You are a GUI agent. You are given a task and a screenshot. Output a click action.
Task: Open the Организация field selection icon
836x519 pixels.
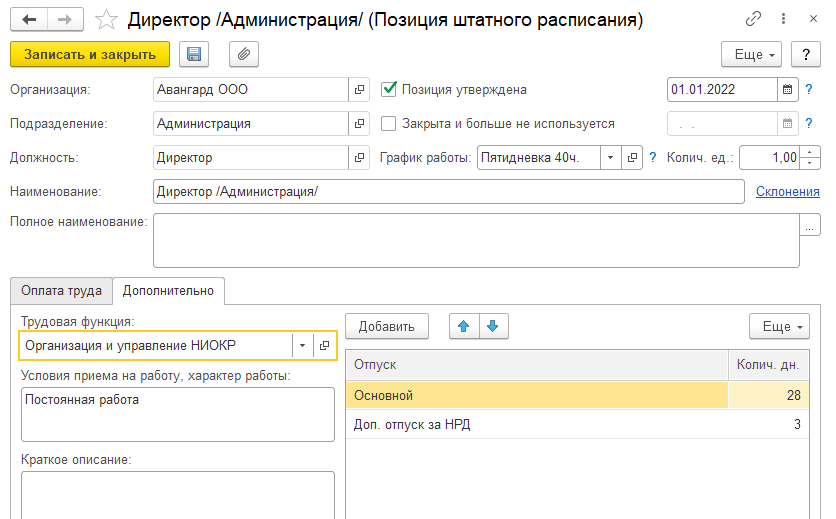[x=359, y=90]
